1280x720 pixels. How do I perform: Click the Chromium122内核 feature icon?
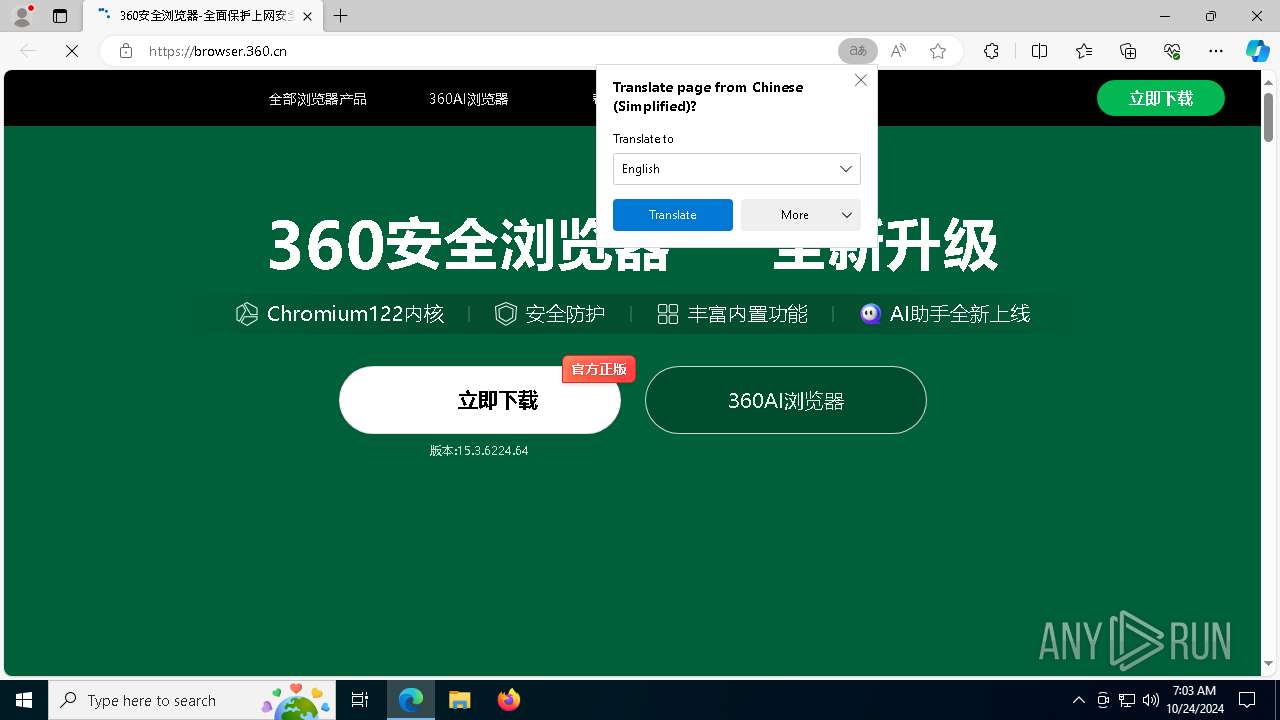246,314
